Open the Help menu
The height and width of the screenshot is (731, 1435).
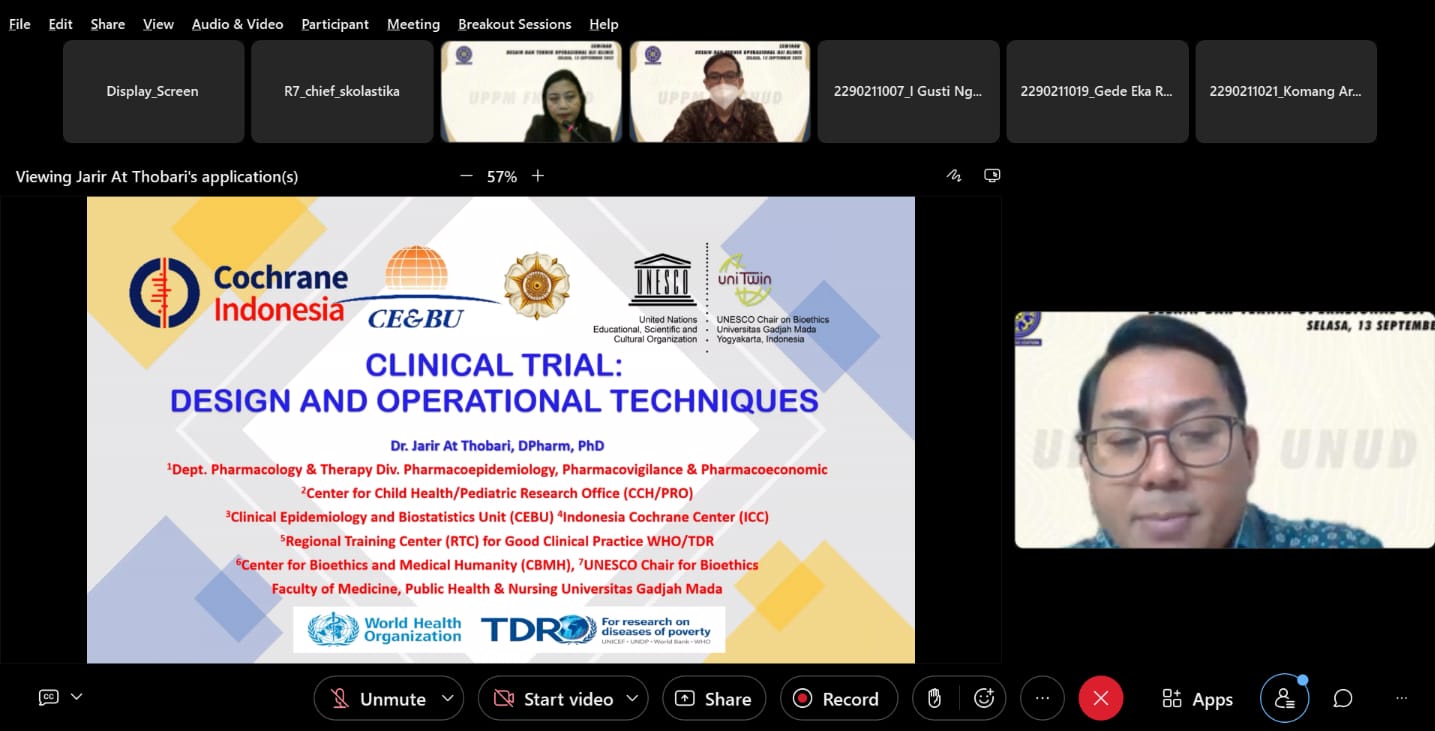click(x=603, y=24)
